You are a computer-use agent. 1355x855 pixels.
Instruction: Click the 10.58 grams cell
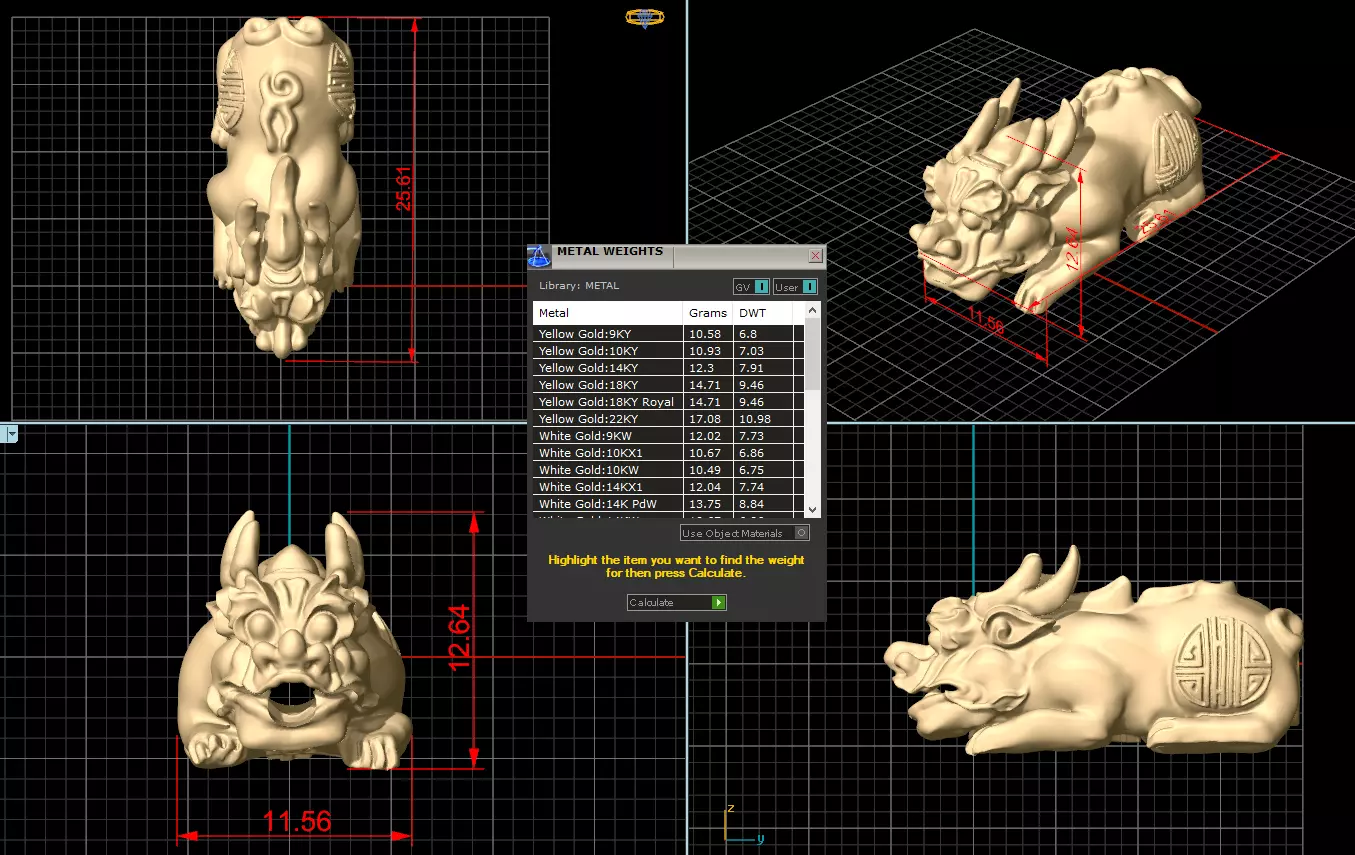point(708,334)
